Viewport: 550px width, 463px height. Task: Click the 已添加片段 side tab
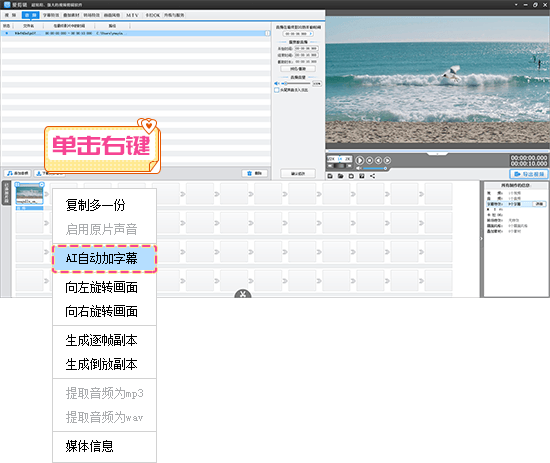tap(6, 193)
